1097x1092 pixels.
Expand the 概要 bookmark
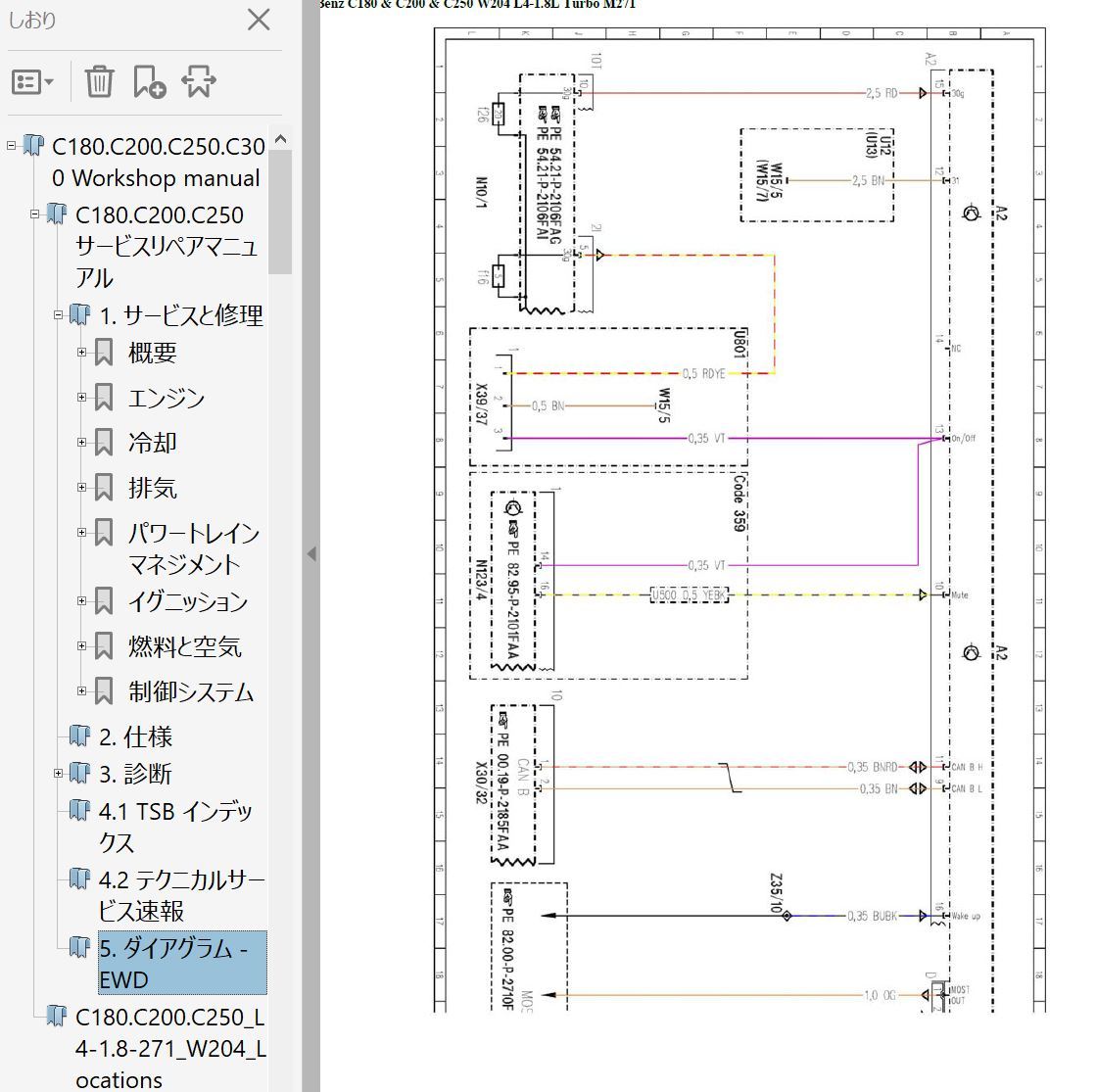pyautogui.click(x=82, y=353)
